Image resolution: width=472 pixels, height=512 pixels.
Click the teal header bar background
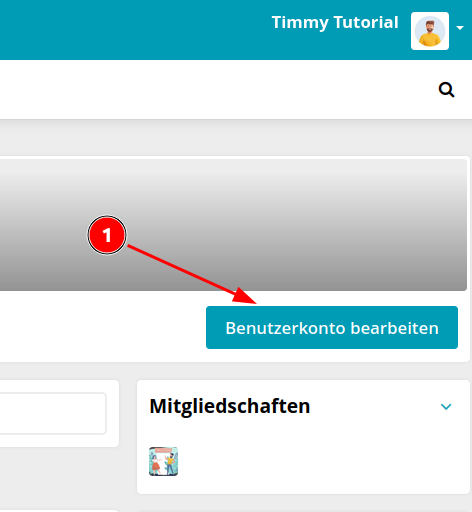pyautogui.click(x=133, y=30)
